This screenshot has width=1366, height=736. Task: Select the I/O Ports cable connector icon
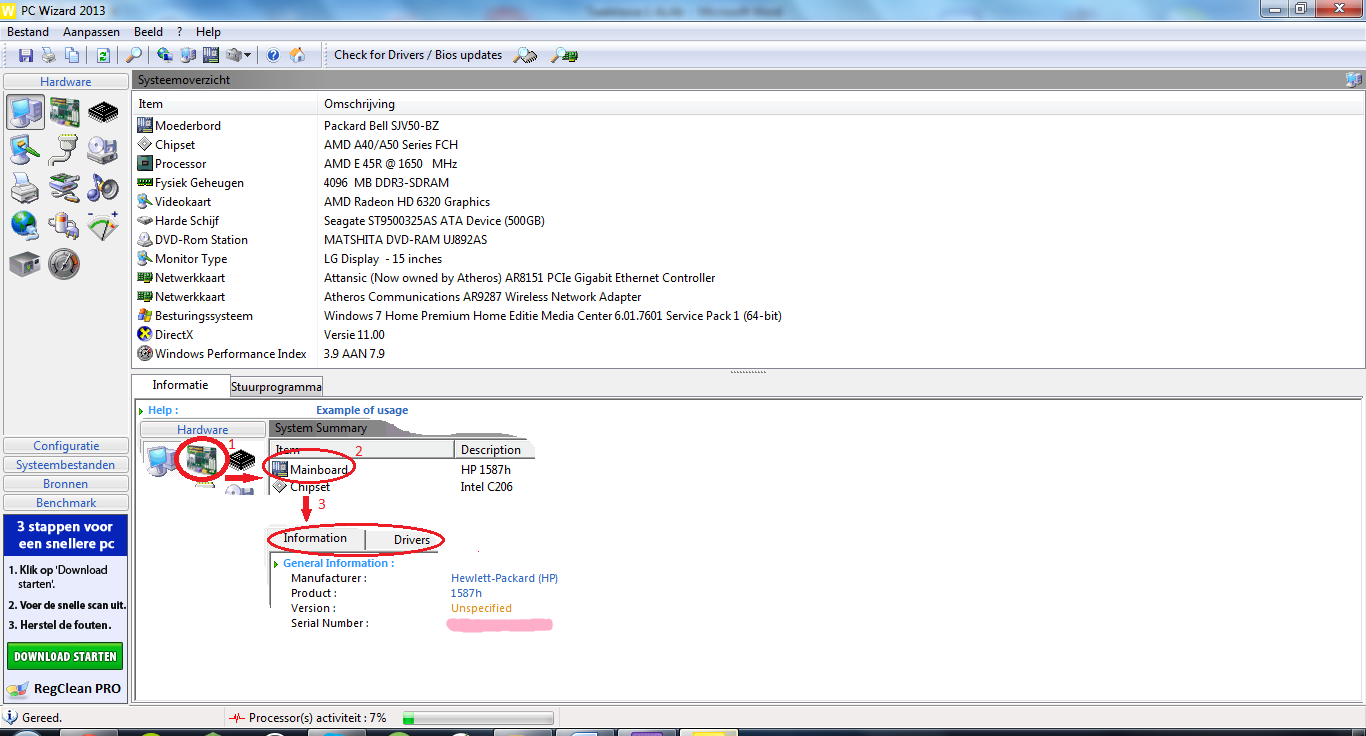tap(64, 150)
